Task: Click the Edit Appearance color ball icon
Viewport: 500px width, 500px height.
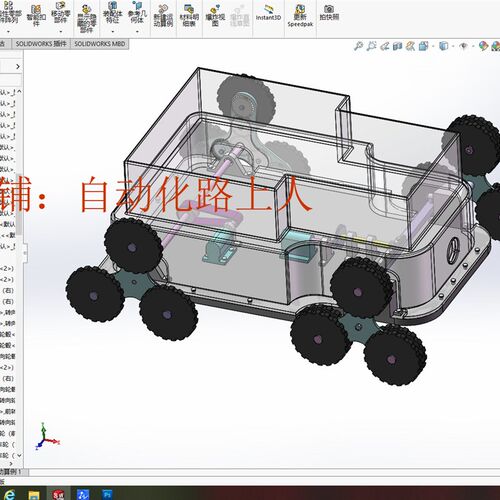Action: coord(483,46)
